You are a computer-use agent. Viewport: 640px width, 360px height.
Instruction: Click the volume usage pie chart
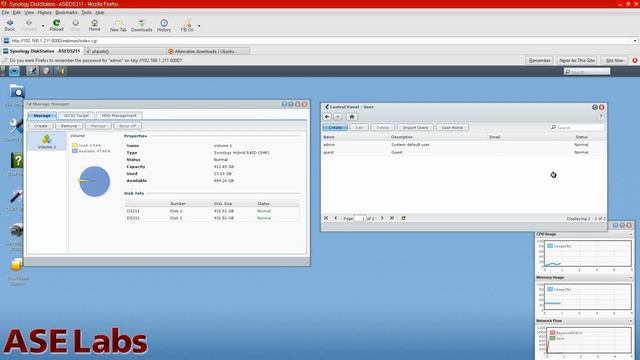[x=94, y=181]
